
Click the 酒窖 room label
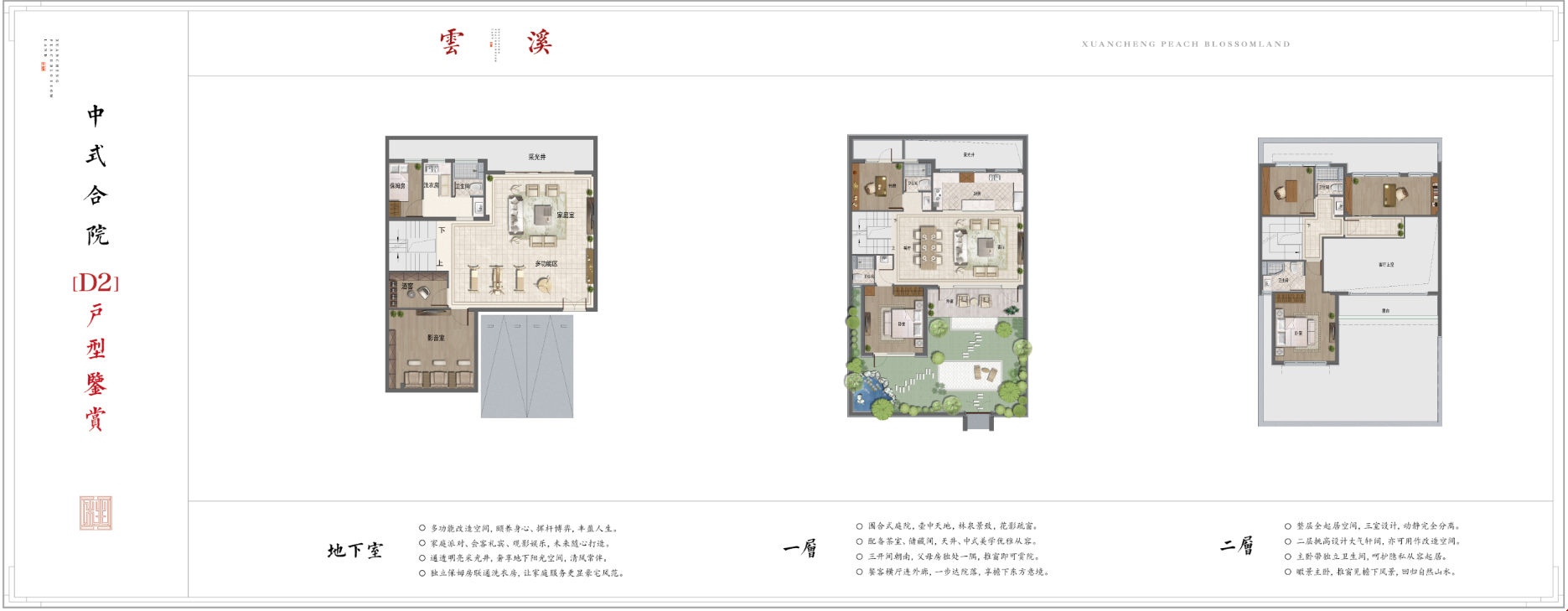coord(407,287)
